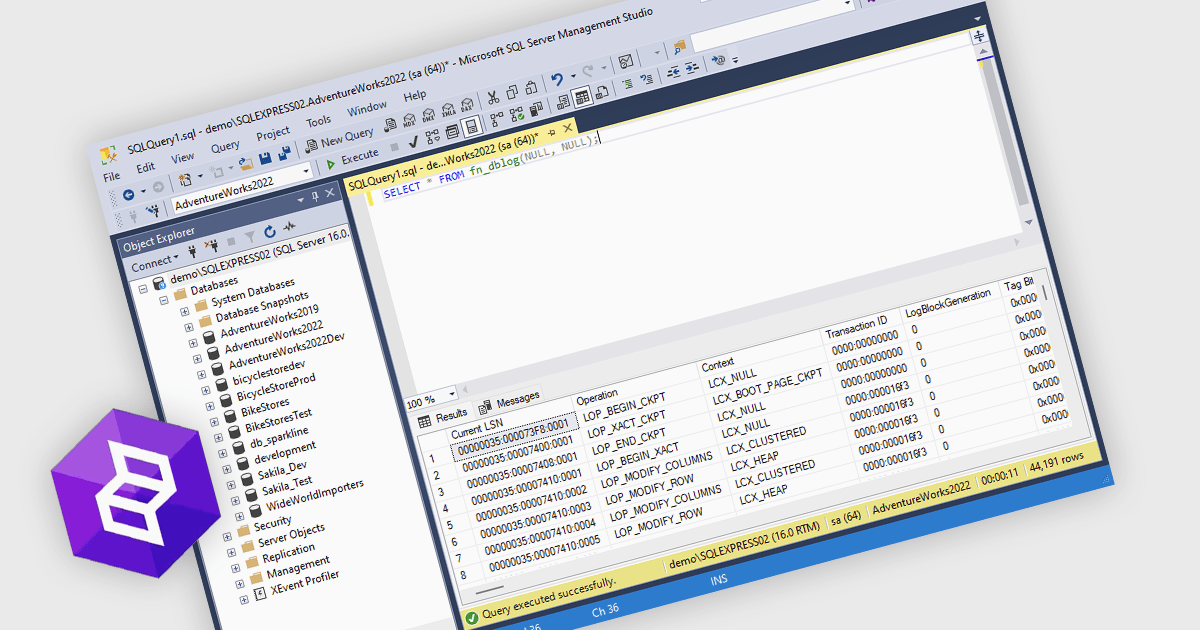
Task: Click the Display Estimated Execution Plan icon
Action: 432,137
